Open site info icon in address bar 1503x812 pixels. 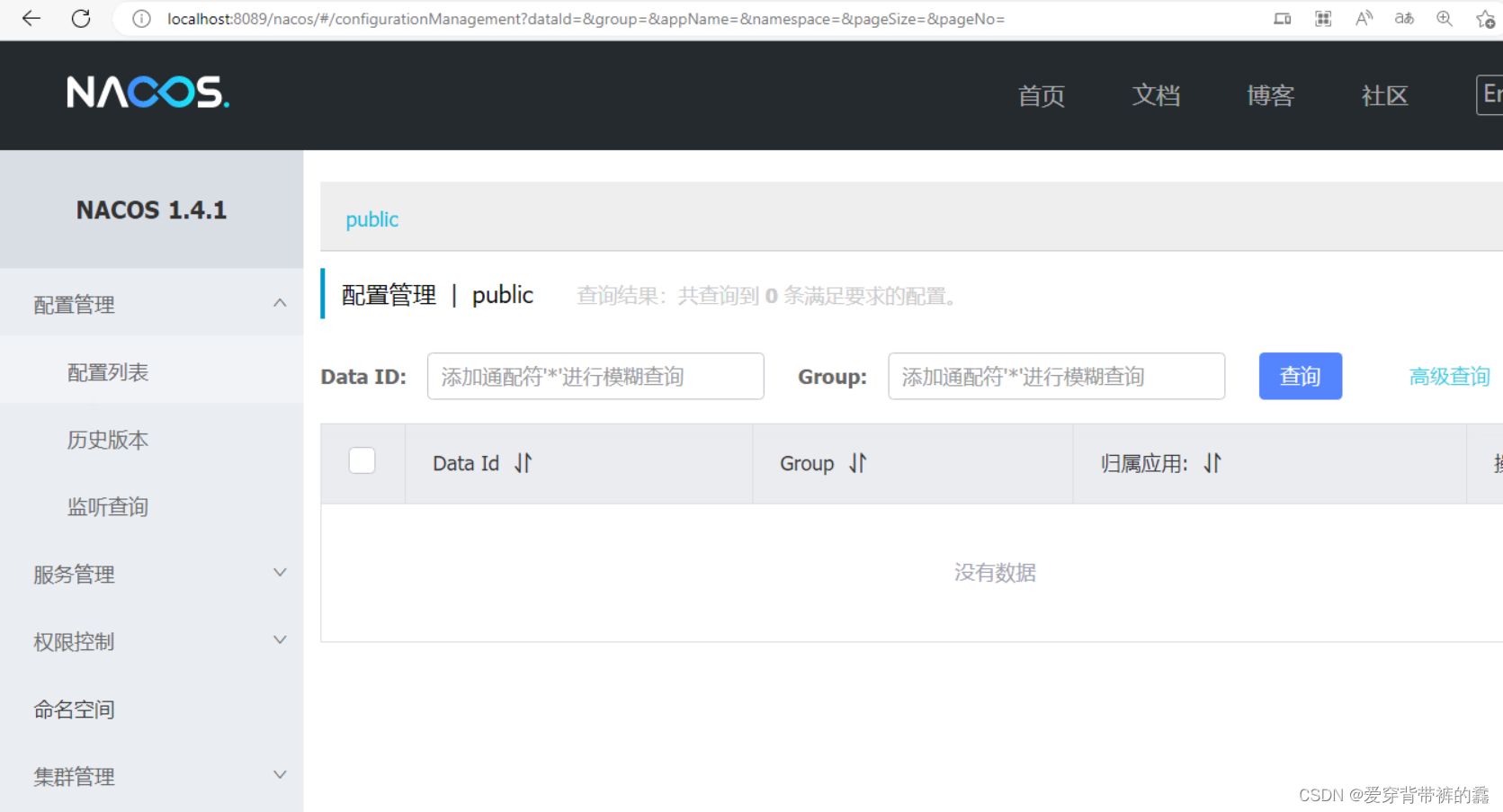(x=141, y=19)
